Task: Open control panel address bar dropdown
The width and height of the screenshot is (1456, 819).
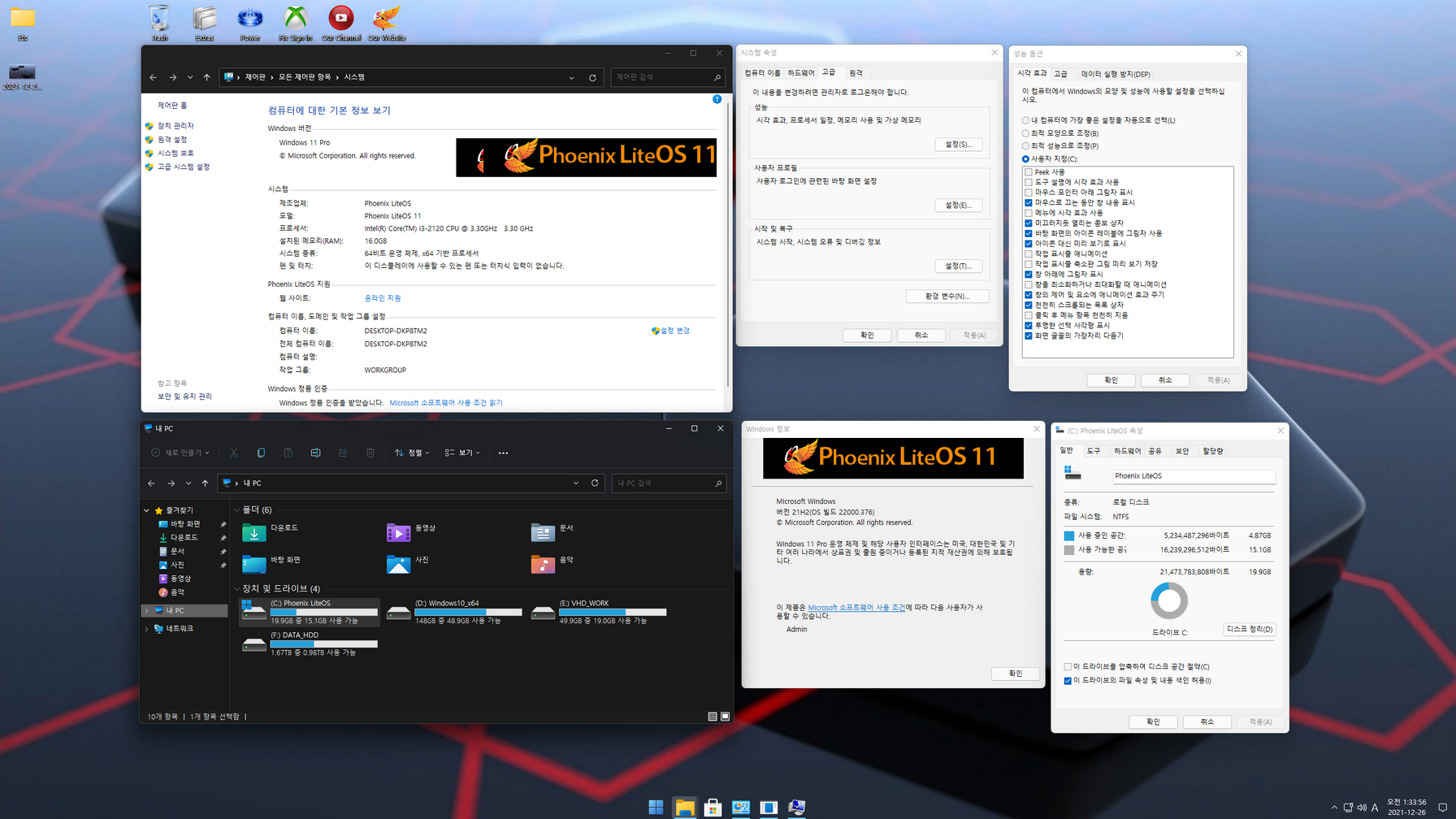Action: (x=571, y=77)
